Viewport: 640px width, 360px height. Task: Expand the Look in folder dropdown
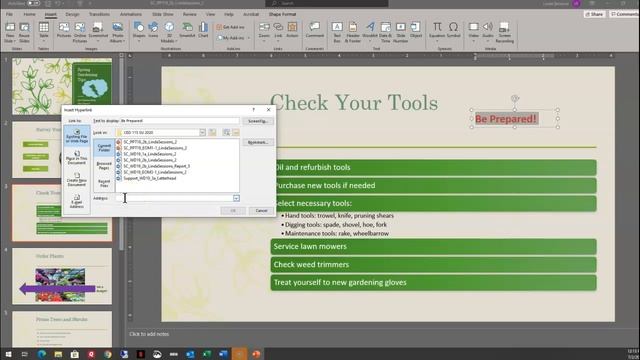(x=202, y=133)
